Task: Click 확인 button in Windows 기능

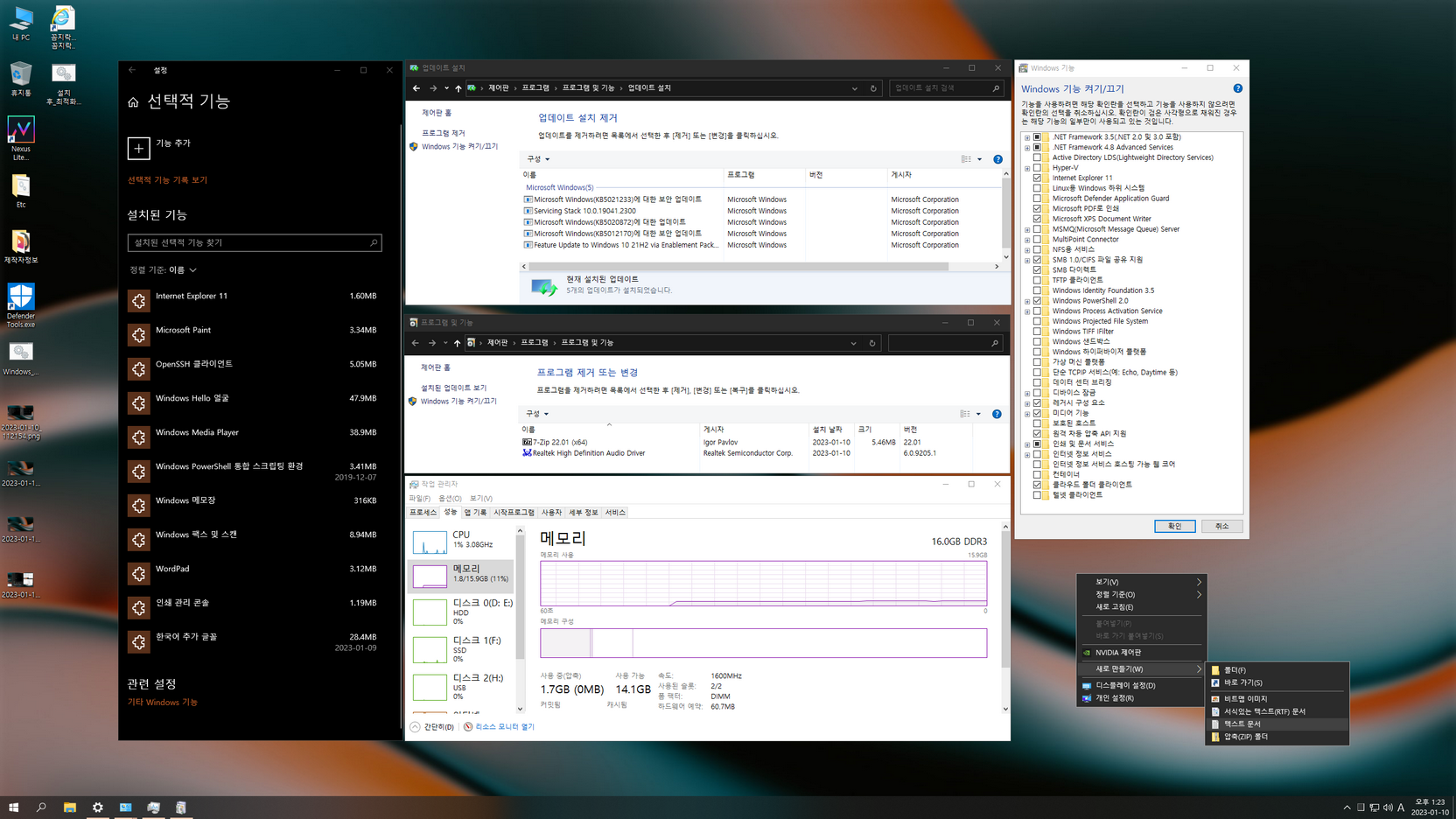Action: (1174, 526)
